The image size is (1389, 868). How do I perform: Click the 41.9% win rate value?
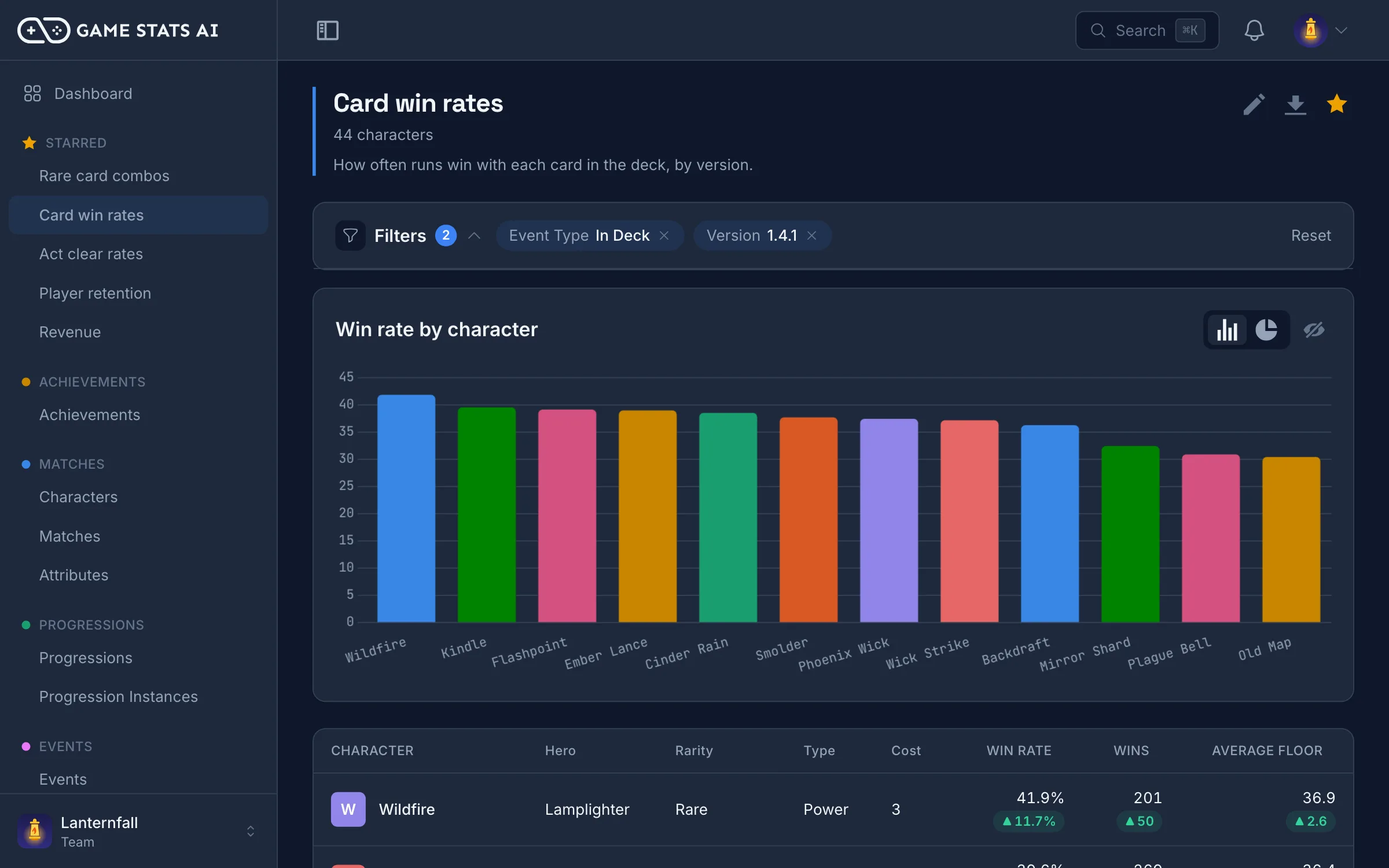1040,798
